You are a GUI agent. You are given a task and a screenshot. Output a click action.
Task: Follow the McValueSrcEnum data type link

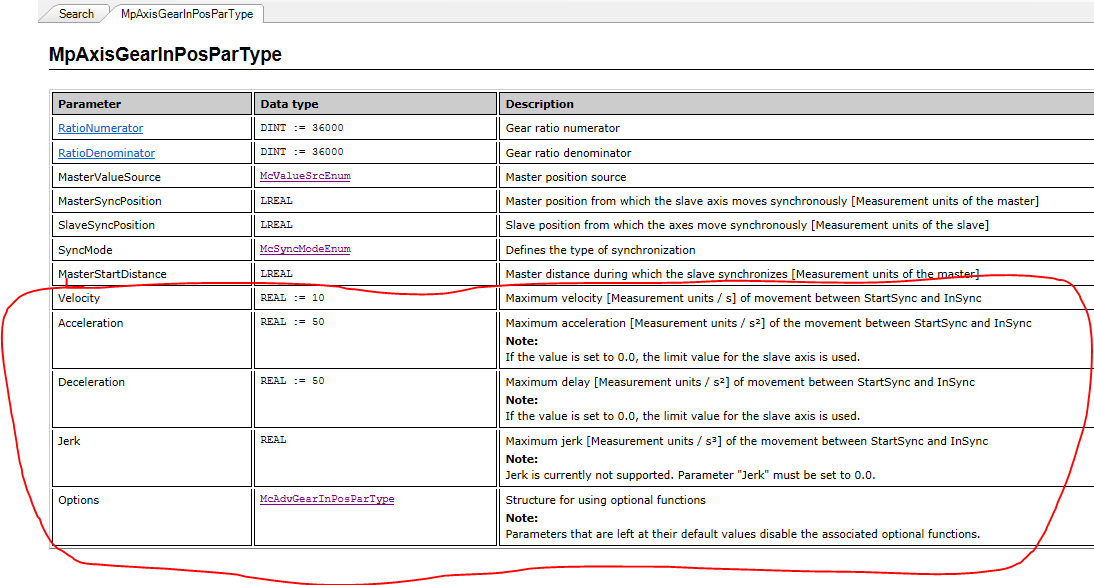[305, 176]
